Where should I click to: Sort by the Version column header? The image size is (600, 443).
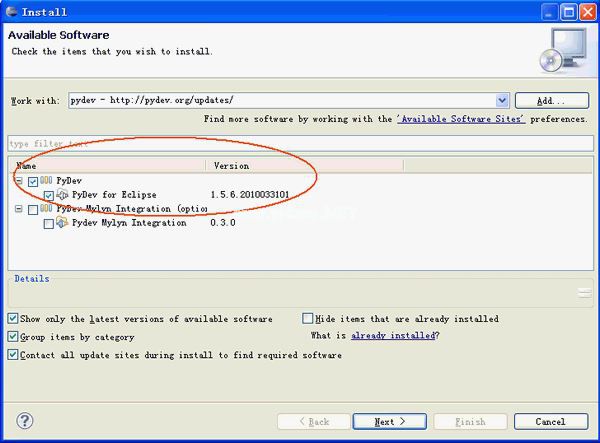(x=304, y=166)
